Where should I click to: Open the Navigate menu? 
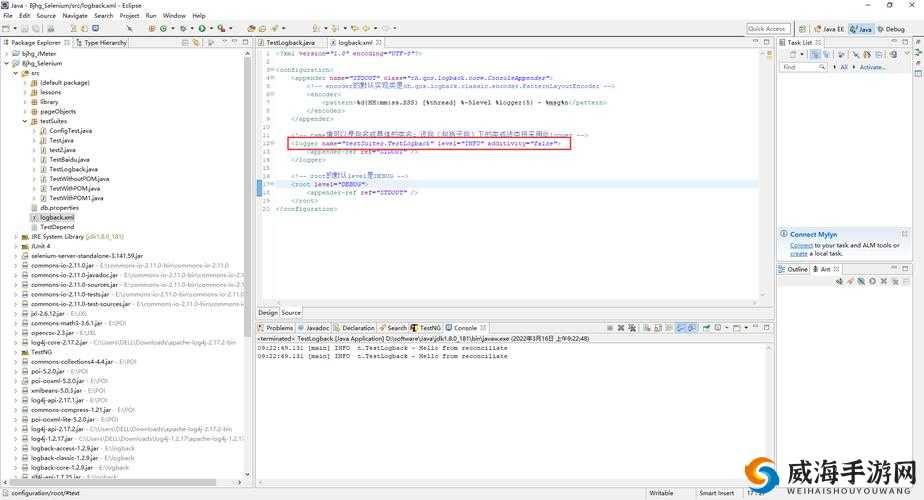(75, 16)
